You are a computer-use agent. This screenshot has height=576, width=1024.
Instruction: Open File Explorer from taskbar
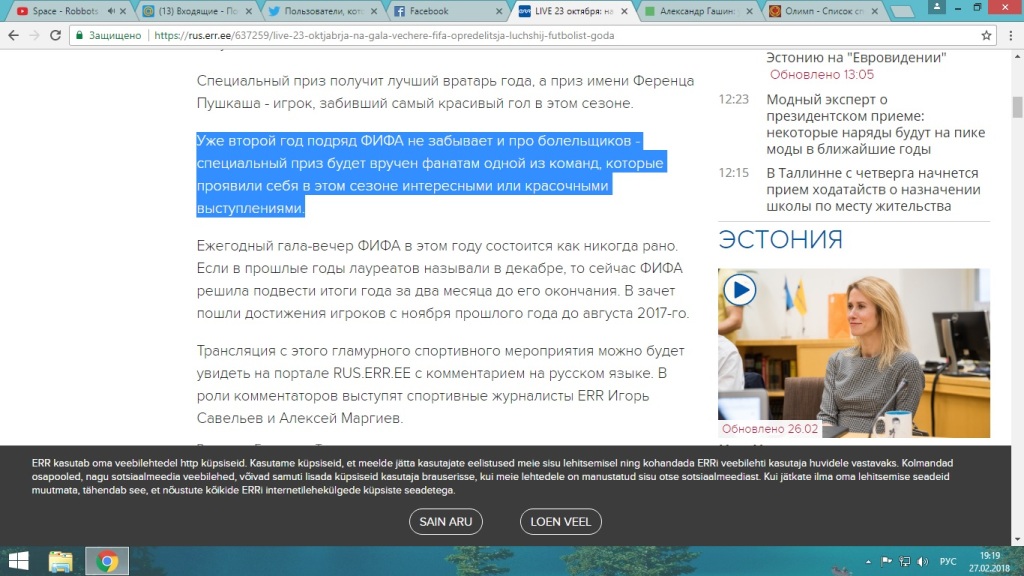[x=60, y=561]
